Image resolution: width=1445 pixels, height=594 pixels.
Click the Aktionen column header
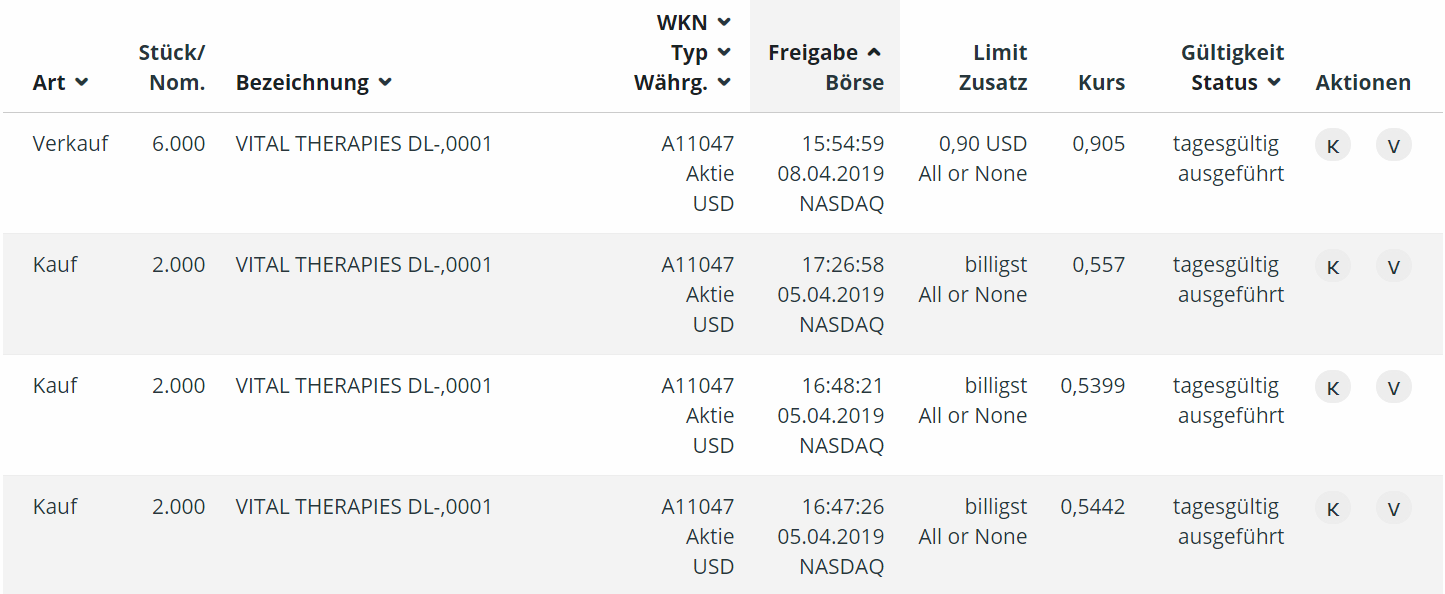[1362, 83]
